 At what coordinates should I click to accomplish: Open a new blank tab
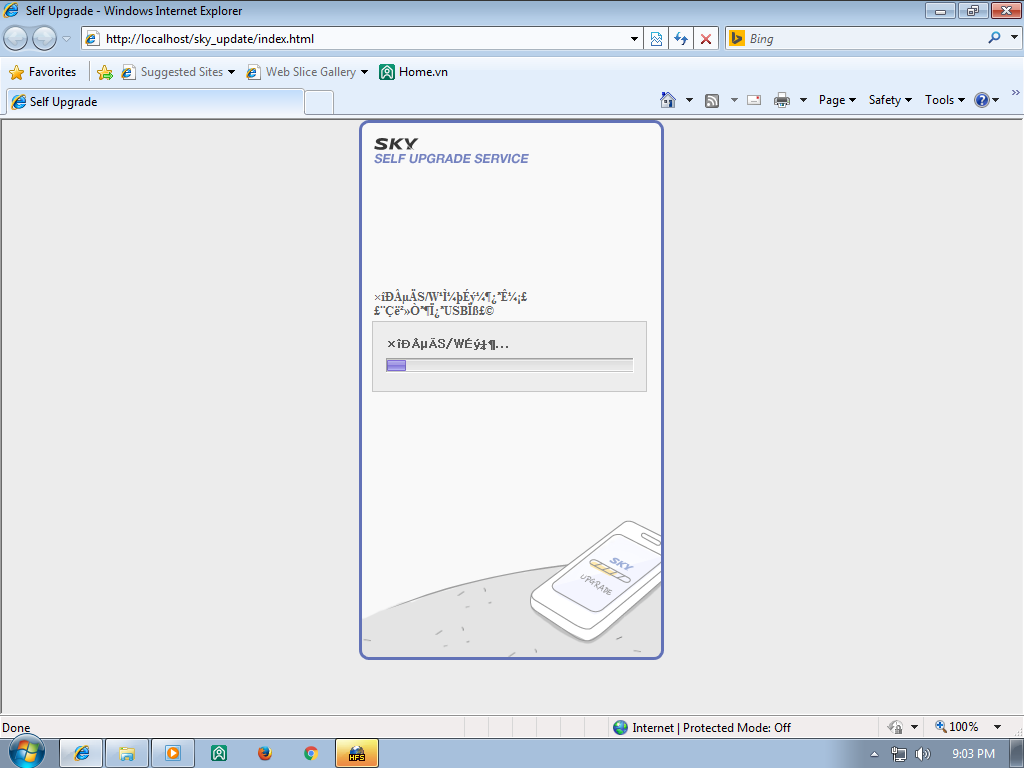point(319,103)
